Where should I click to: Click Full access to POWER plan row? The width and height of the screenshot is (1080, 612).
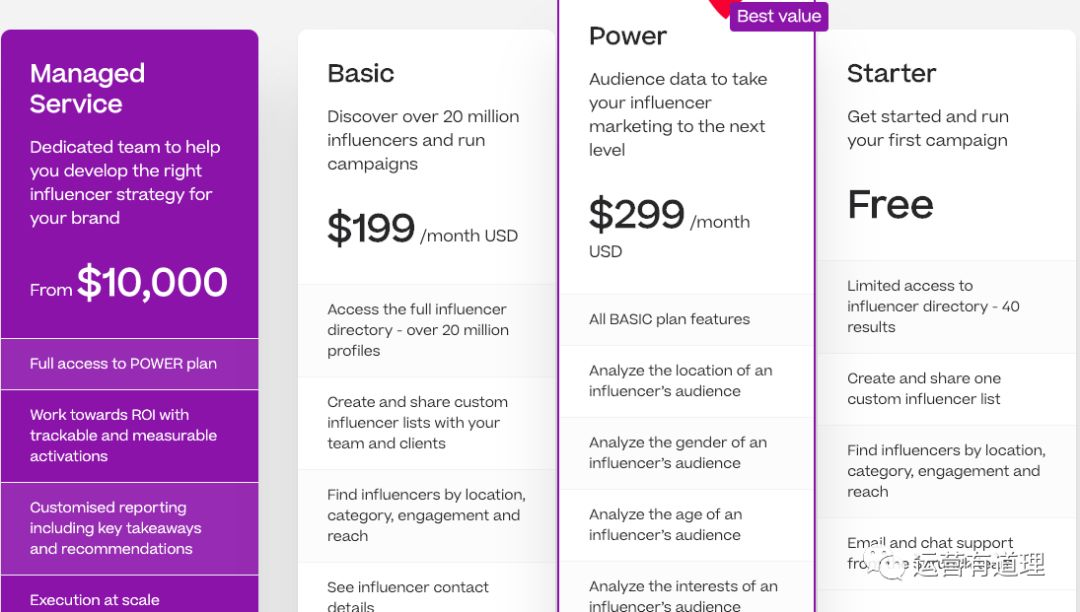129,363
